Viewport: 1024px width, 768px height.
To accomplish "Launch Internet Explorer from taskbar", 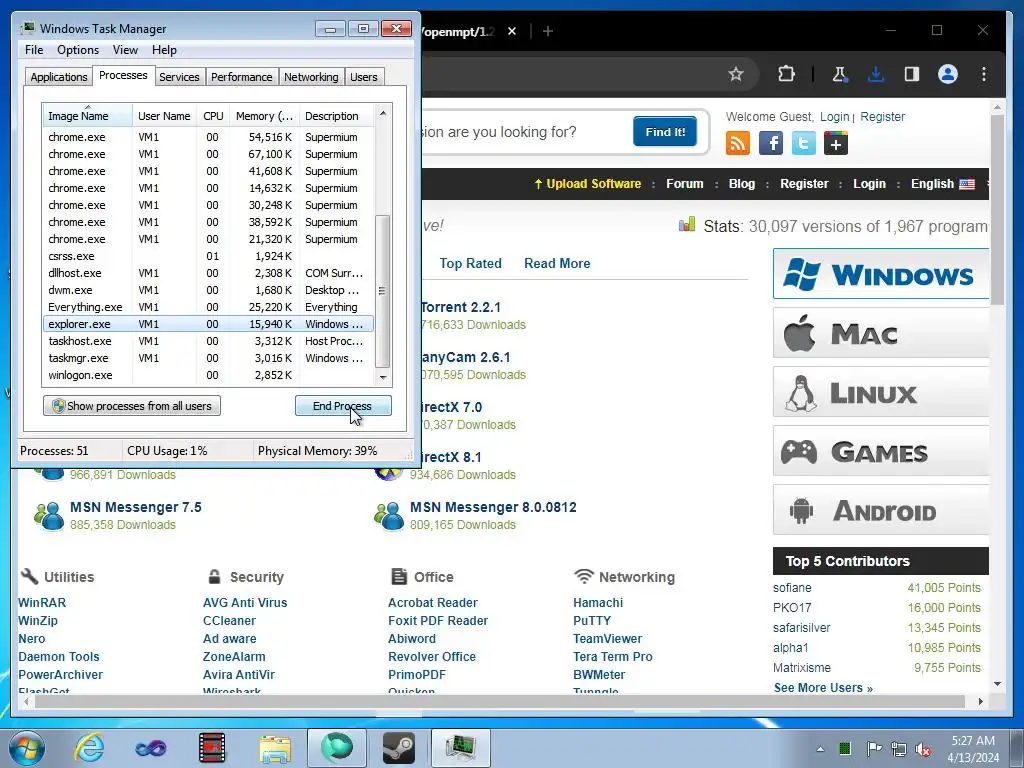I will [89, 748].
